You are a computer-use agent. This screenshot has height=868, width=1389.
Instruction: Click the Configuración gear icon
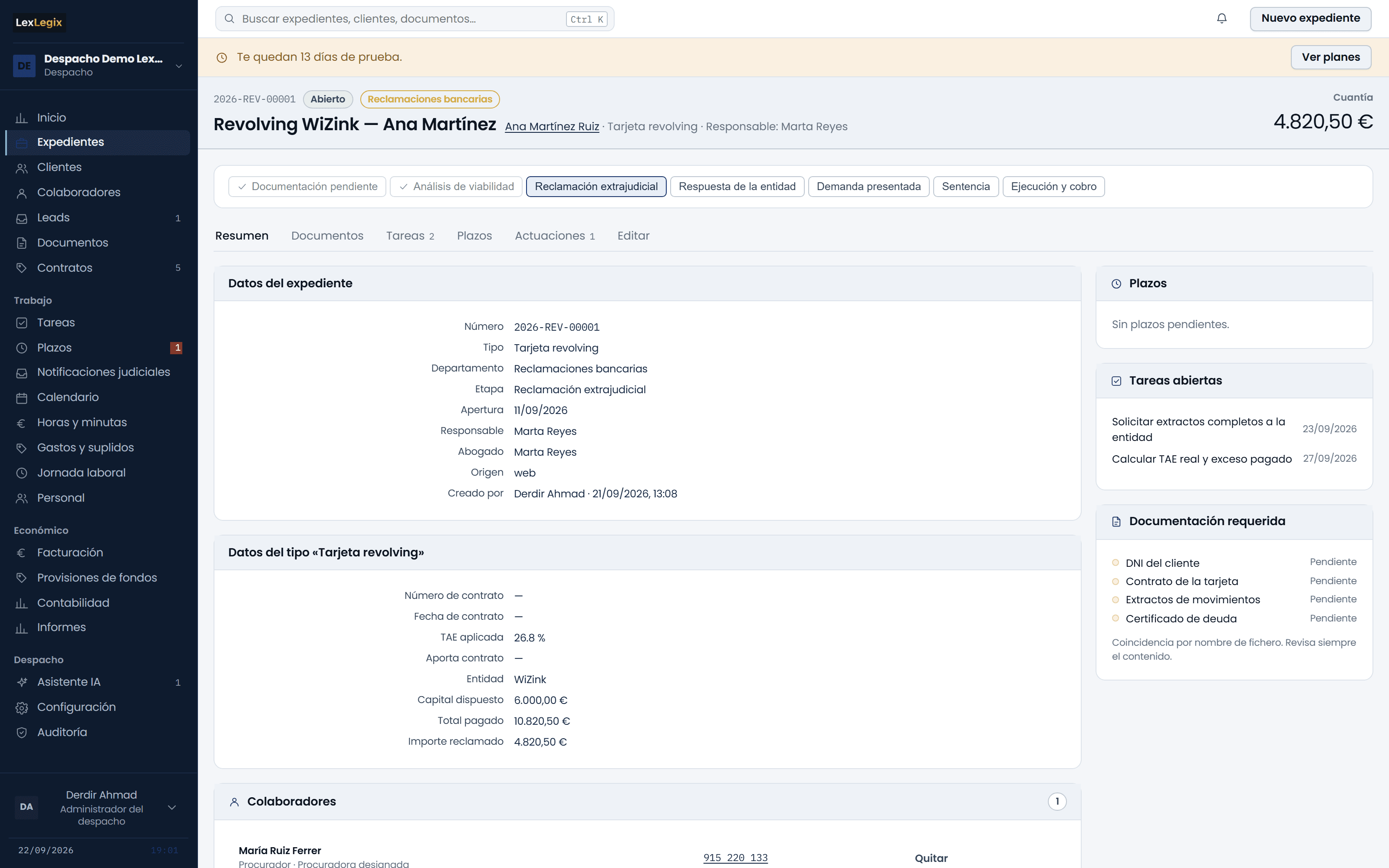[x=22, y=707]
